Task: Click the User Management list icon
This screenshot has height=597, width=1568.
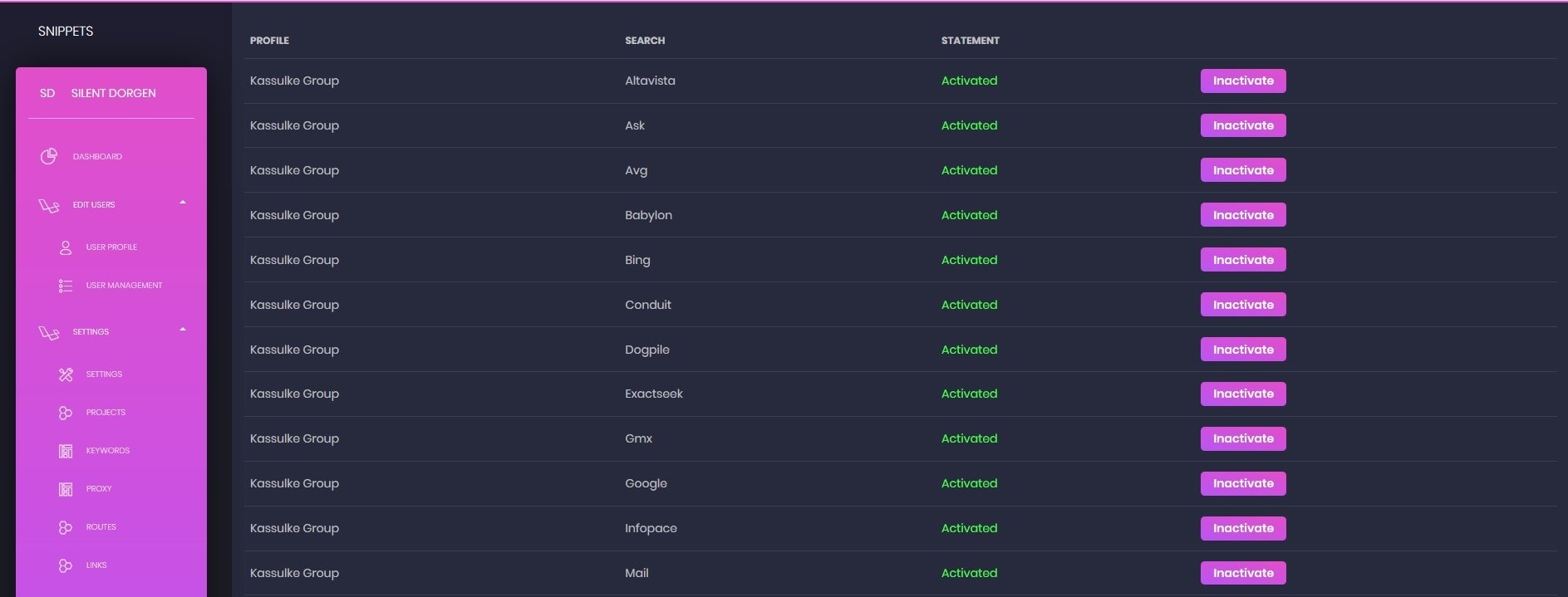Action: tap(66, 286)
